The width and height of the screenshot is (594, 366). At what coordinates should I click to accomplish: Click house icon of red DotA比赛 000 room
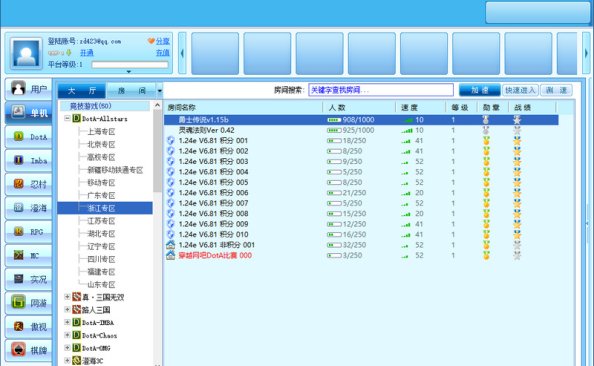pos(171,255)
